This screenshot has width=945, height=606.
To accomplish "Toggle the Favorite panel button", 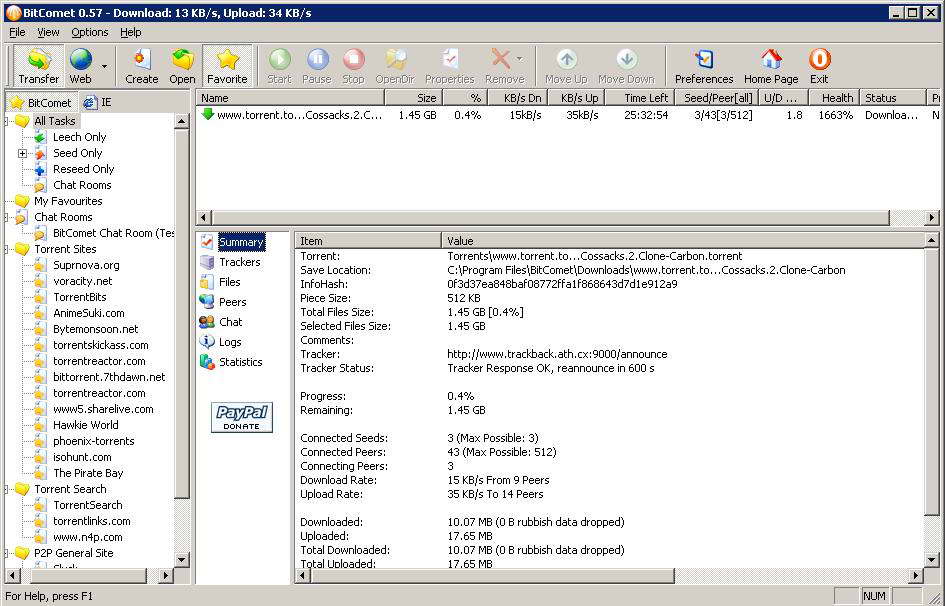I will pyautogui.click(x=227, y=66).
